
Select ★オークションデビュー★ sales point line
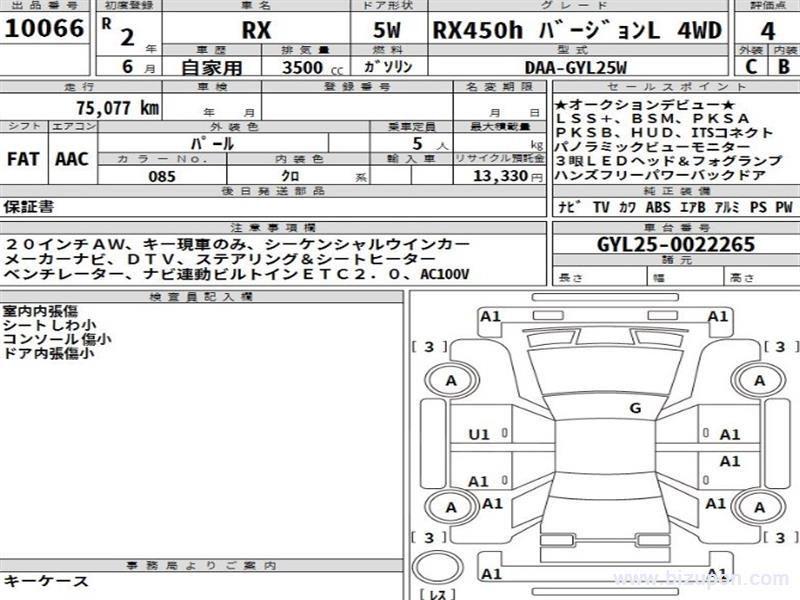(645, 105)
